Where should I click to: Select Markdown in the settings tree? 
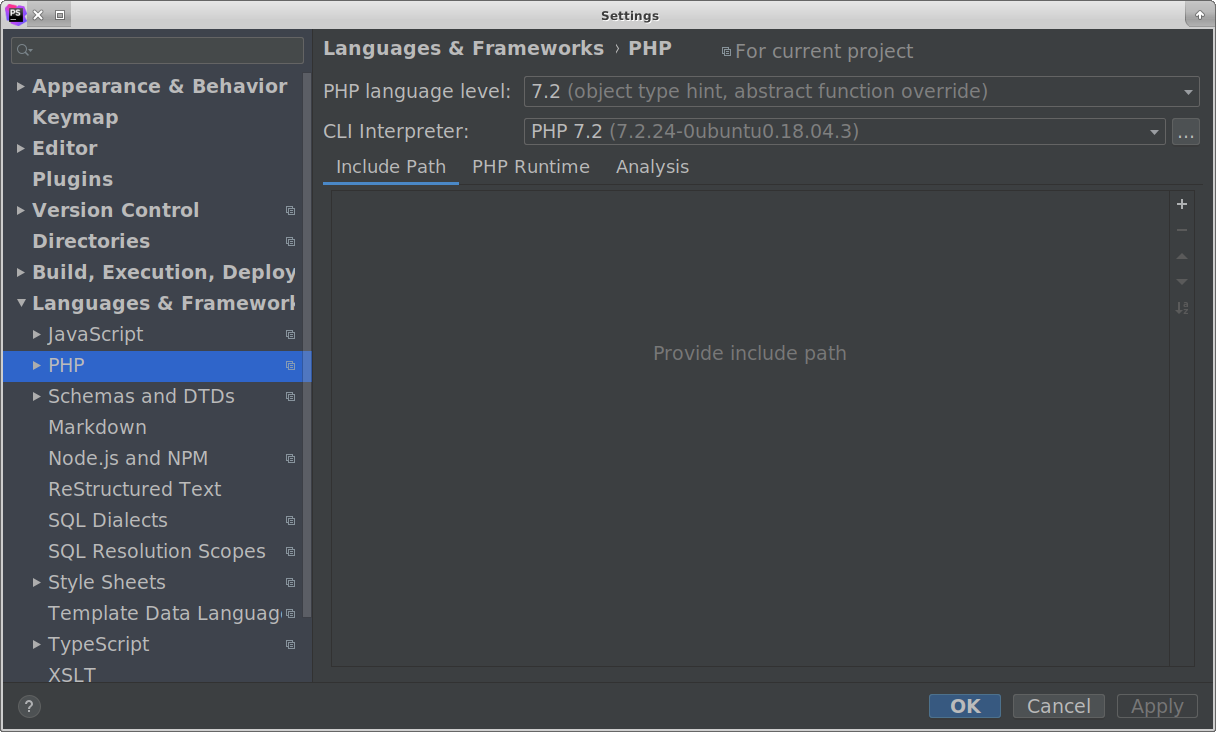(97, 428)
